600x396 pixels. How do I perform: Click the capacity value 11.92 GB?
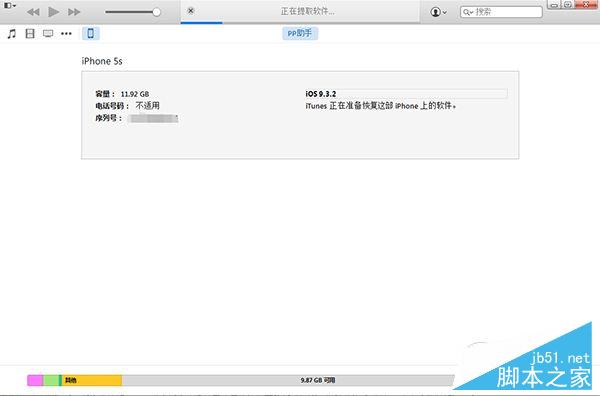135,94
